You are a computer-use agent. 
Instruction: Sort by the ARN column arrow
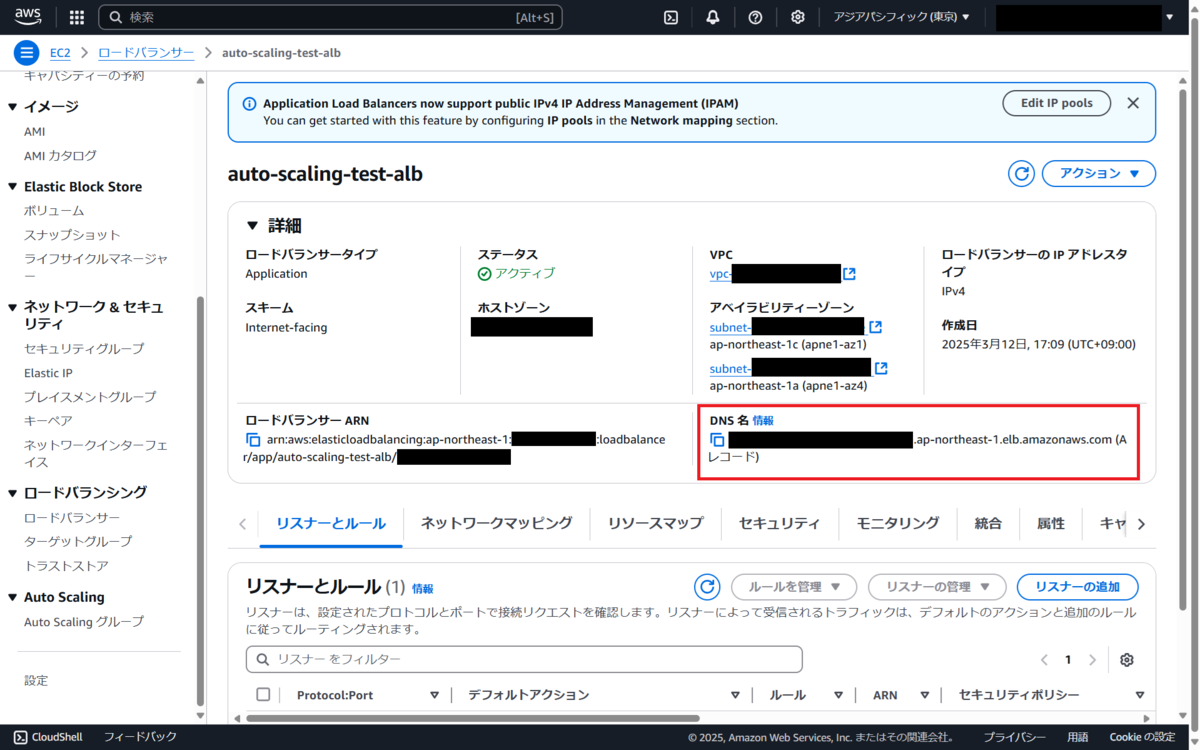[925, 695]
